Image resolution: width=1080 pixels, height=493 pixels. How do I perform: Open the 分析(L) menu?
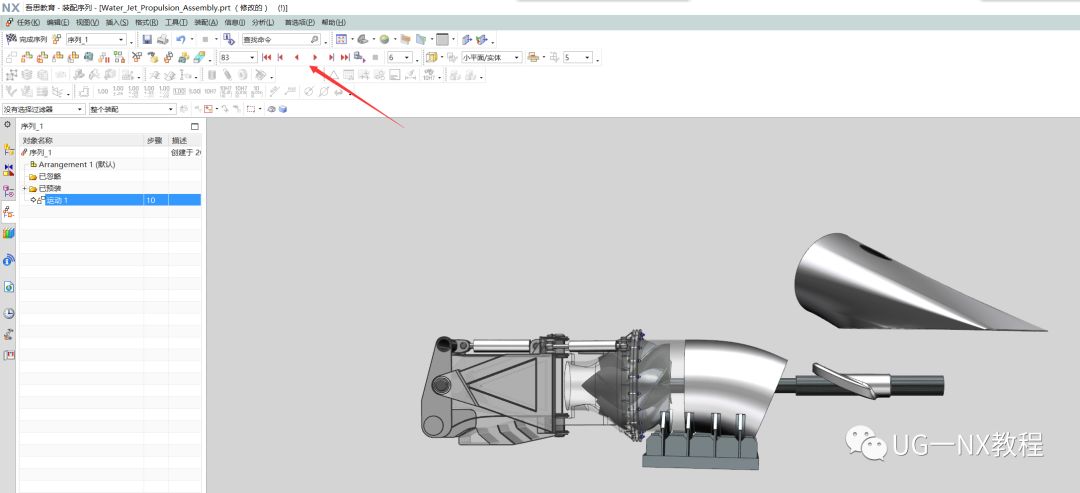[x=262, y=23]
